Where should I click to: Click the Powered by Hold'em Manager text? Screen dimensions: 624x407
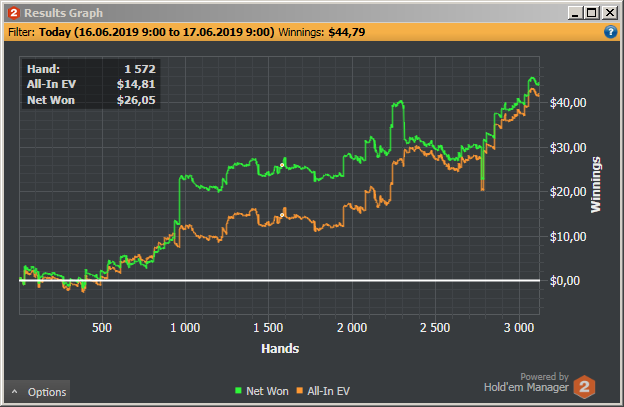click(526, 382)
